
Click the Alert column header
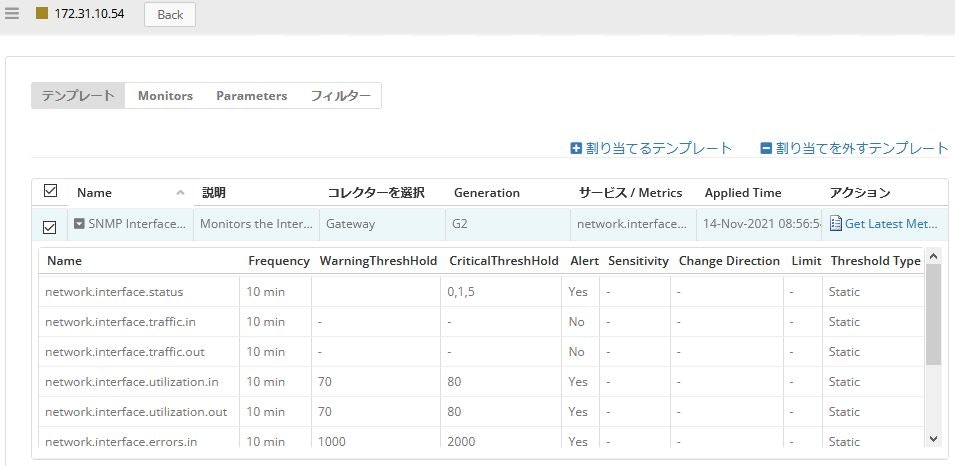point(585,261)
